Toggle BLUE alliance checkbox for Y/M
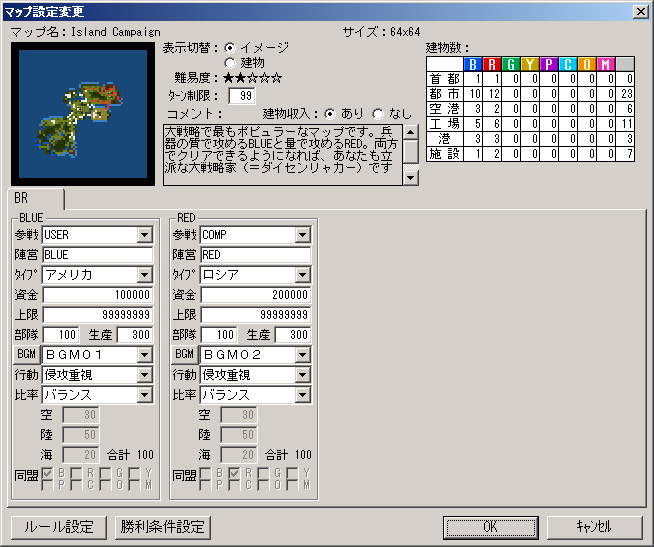 point(134,479)
